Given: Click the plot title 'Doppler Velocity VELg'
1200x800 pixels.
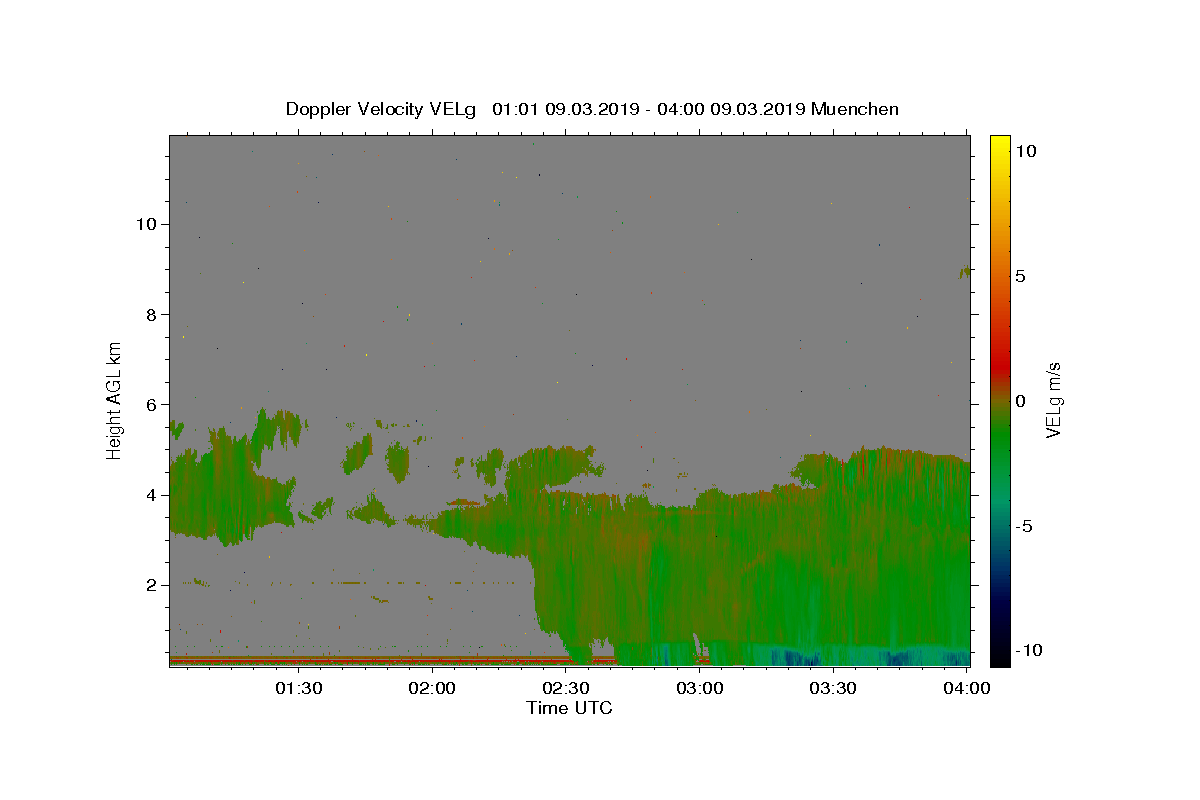Looking at the screenshot, I should point(383,109).
